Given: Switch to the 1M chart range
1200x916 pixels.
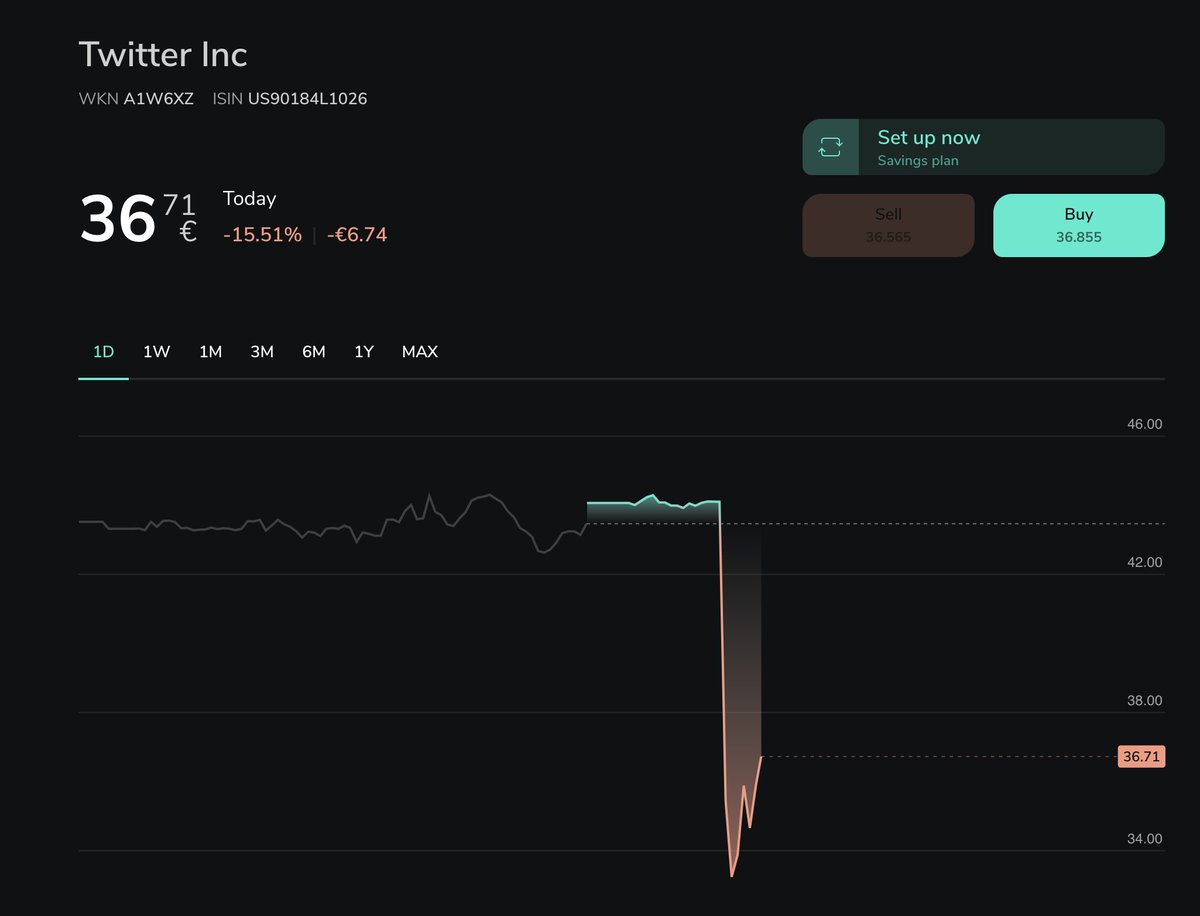Looking at the screenshot, I should click(210, 352).
